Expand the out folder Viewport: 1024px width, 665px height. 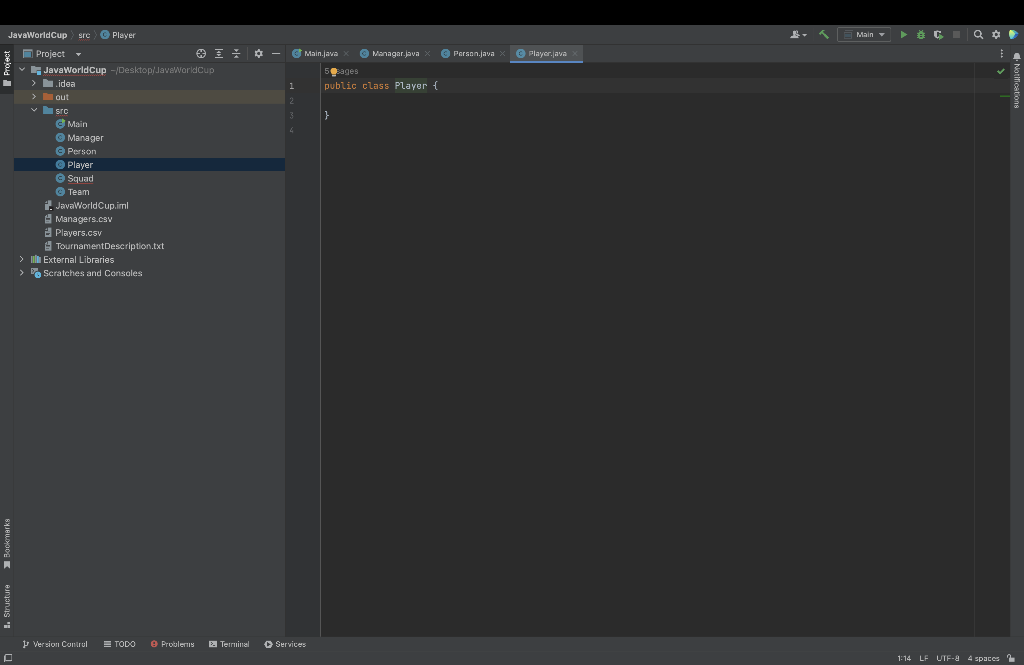[34, 97]
